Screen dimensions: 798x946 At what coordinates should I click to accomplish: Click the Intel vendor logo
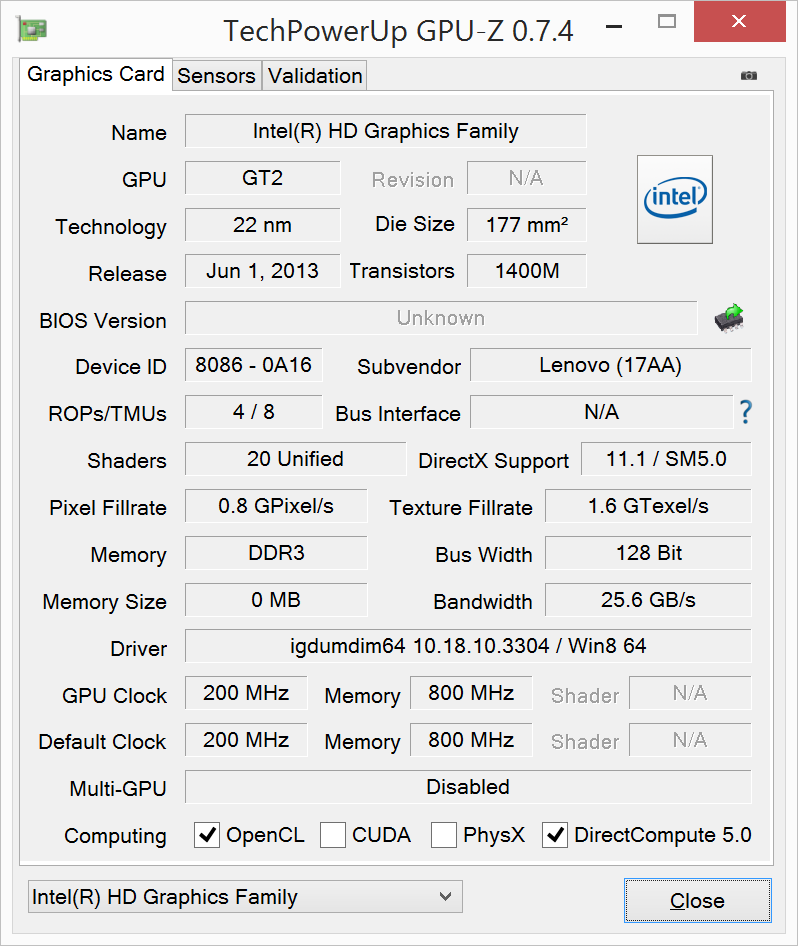click(x=675, y=199)
